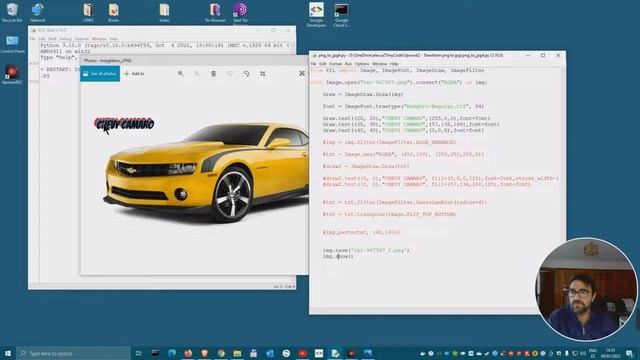
Task: Rotate the photo in Photos toolbar
Action: click(x=246, y=74)
